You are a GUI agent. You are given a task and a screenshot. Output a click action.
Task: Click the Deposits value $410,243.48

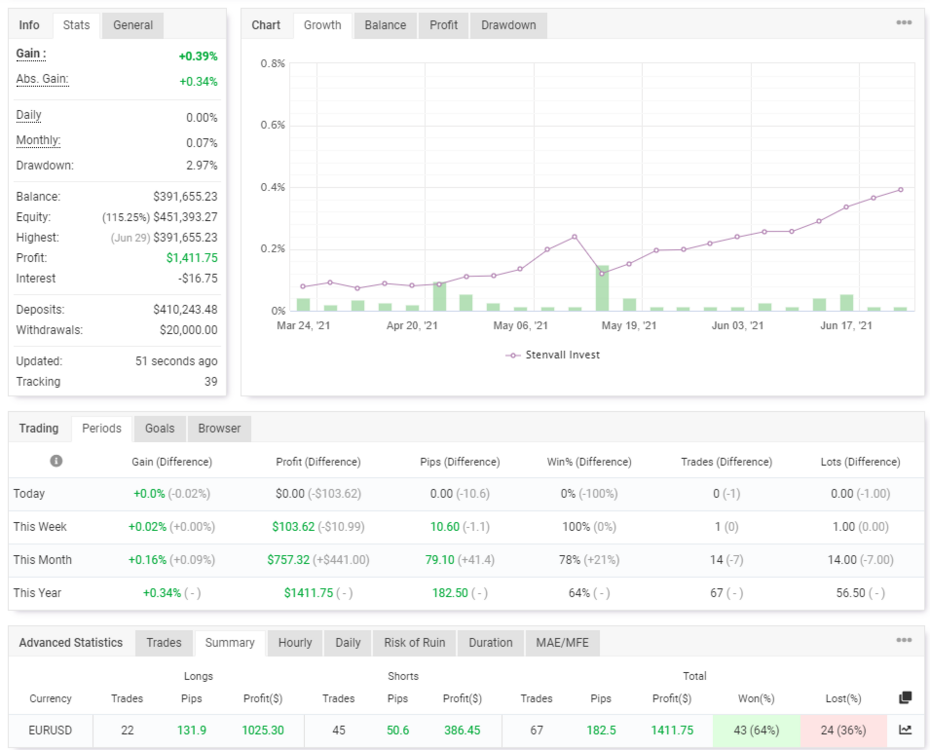pos(185,309)
